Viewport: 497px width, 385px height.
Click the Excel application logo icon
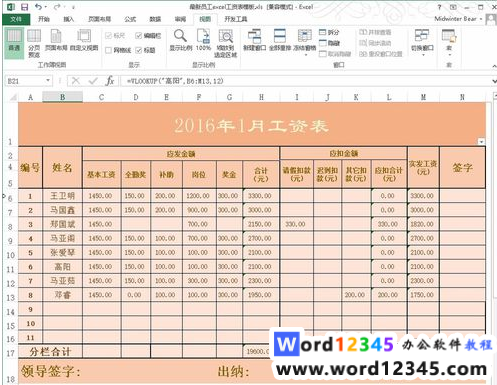point(11,7)
